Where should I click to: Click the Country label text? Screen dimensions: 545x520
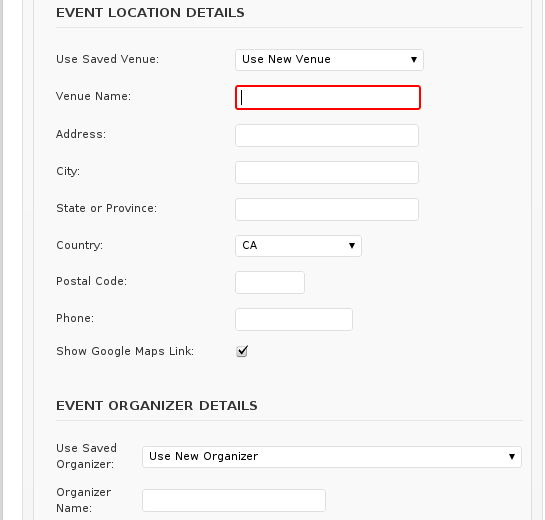[x=80, y=245]
